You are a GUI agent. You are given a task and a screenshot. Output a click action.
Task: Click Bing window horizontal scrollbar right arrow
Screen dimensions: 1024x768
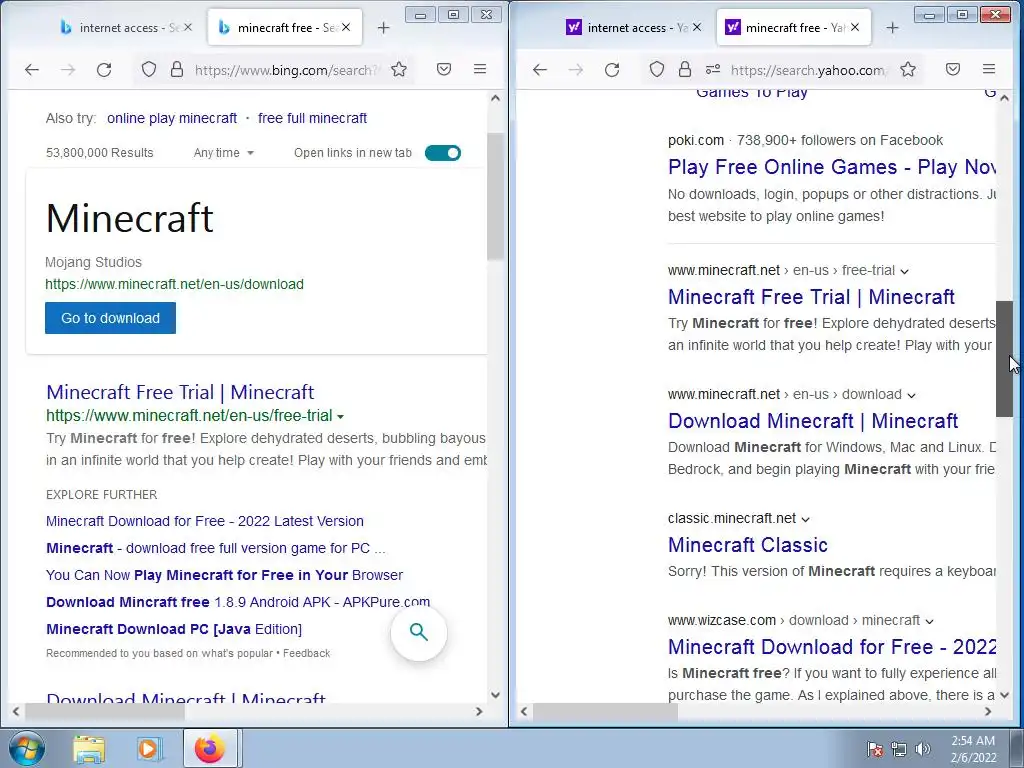[x=479, y=711]
